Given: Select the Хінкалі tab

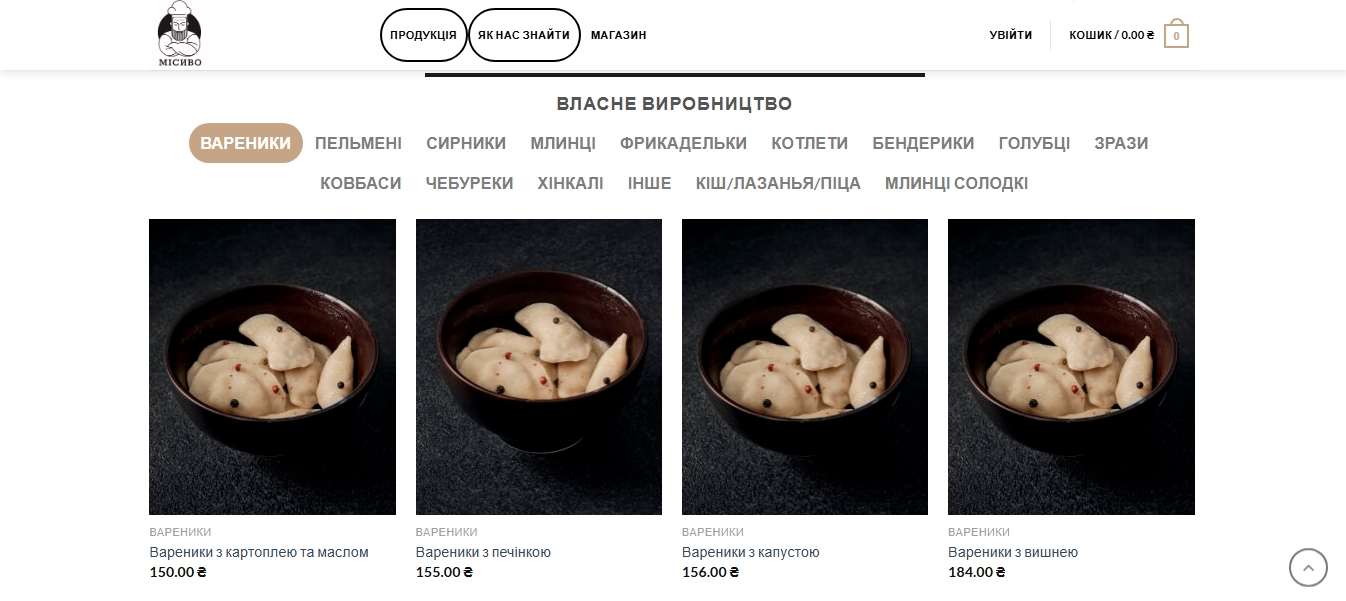Looking at the screenshot, I should point(570,183).
